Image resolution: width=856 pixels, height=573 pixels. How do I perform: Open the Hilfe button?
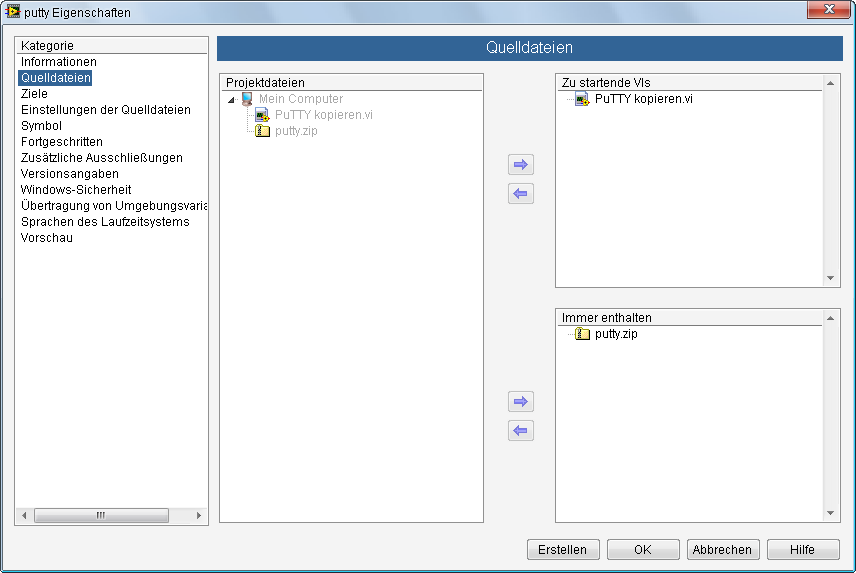[803, 550]
